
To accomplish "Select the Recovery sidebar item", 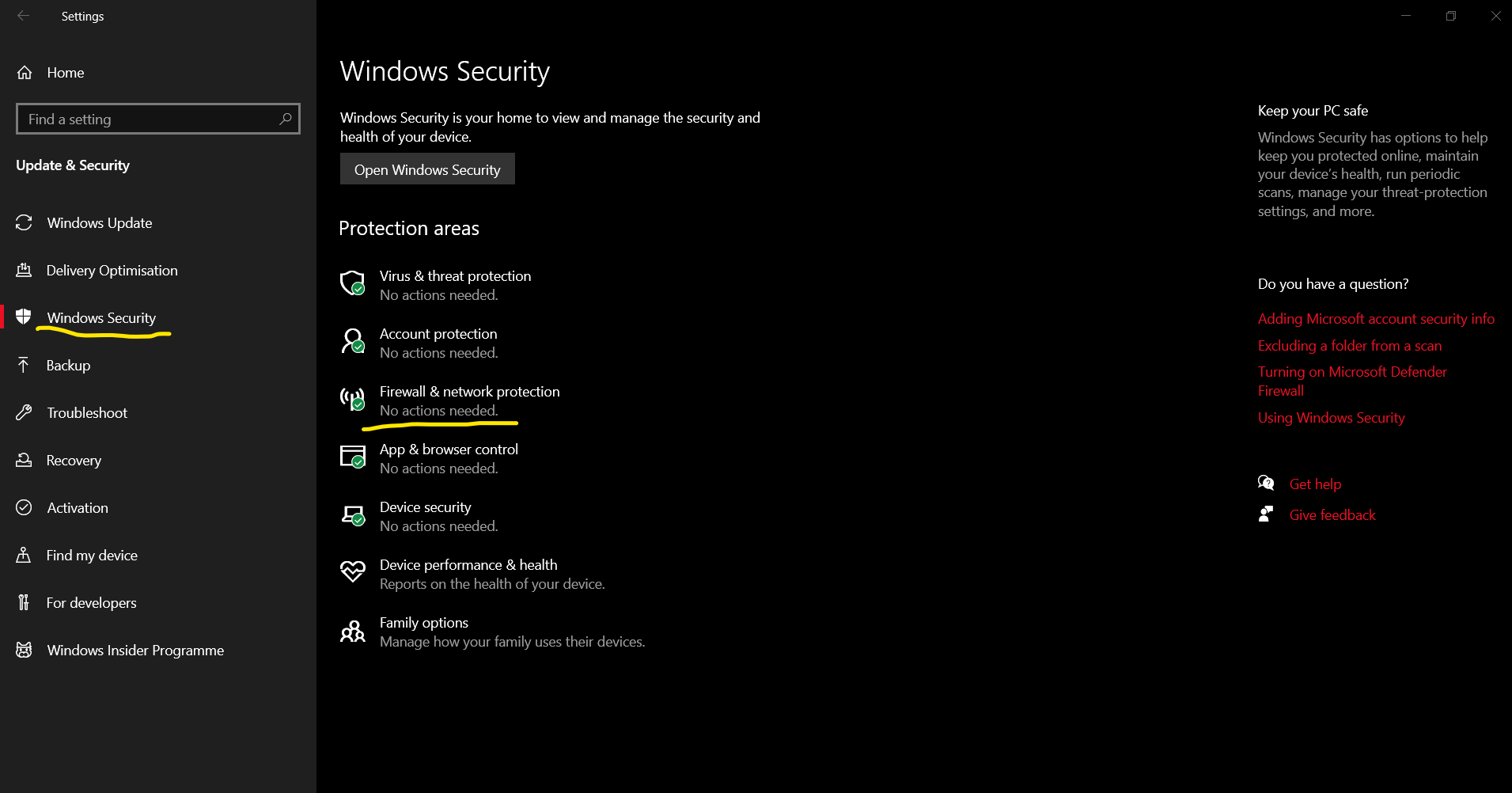I will point(74,461).
